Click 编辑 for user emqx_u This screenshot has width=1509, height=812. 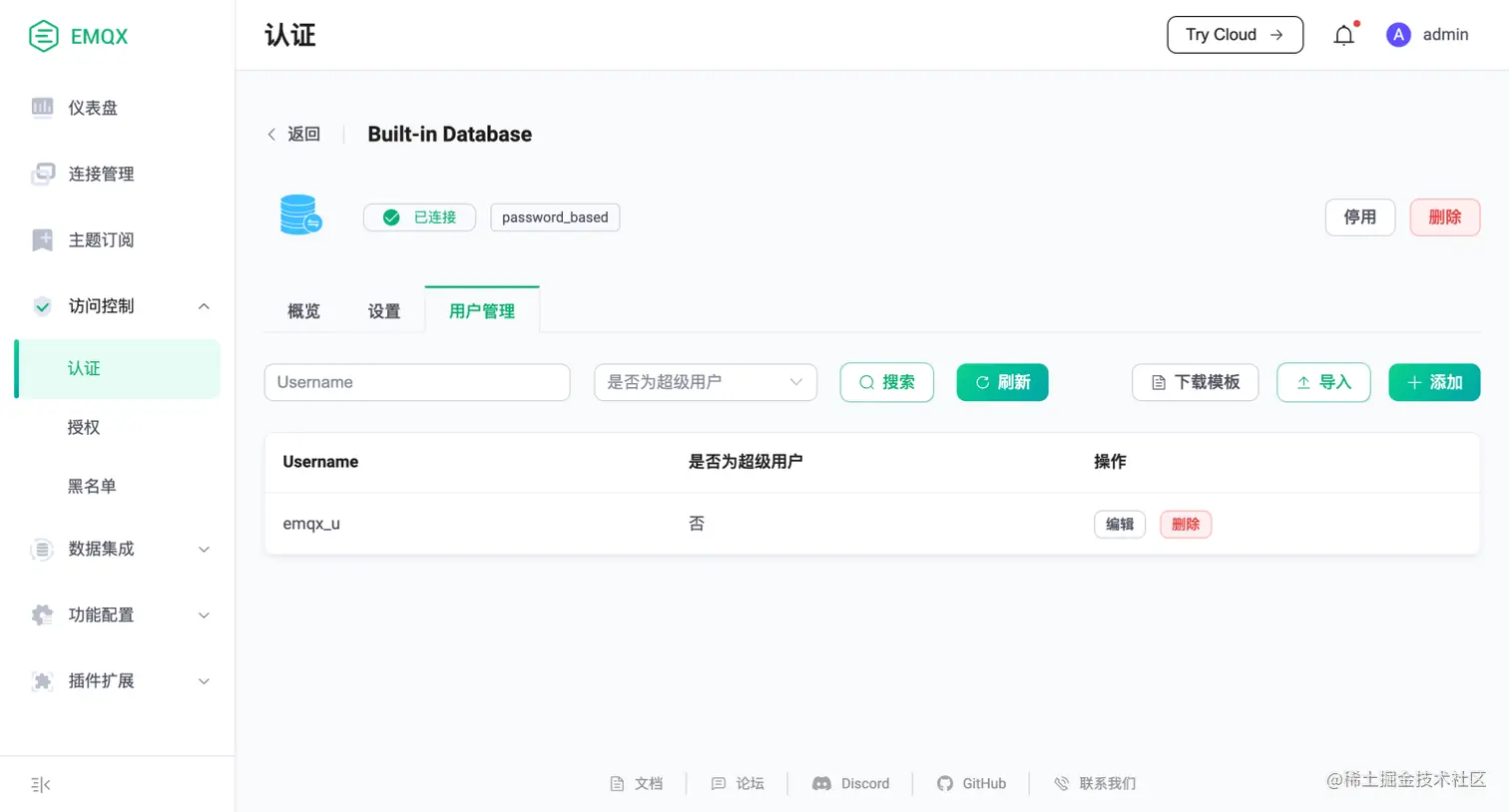(x=1120, y=524)
